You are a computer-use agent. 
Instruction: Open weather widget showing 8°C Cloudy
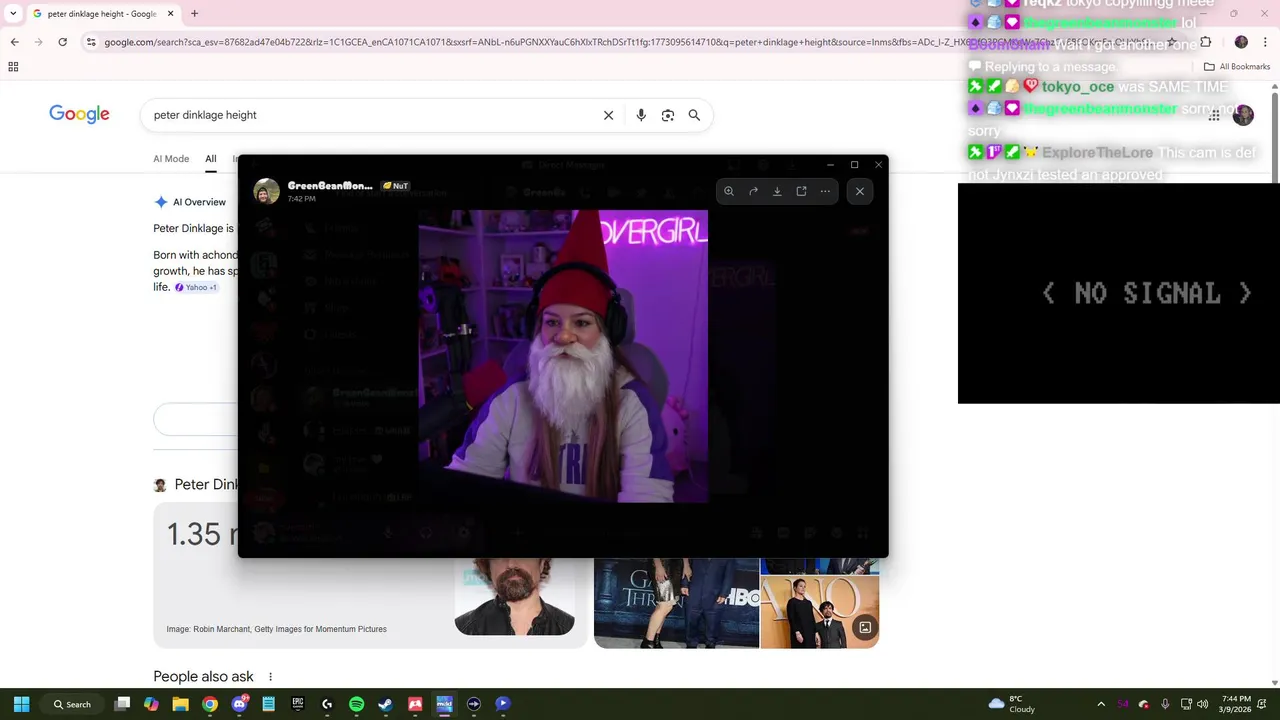(1012, 704)
